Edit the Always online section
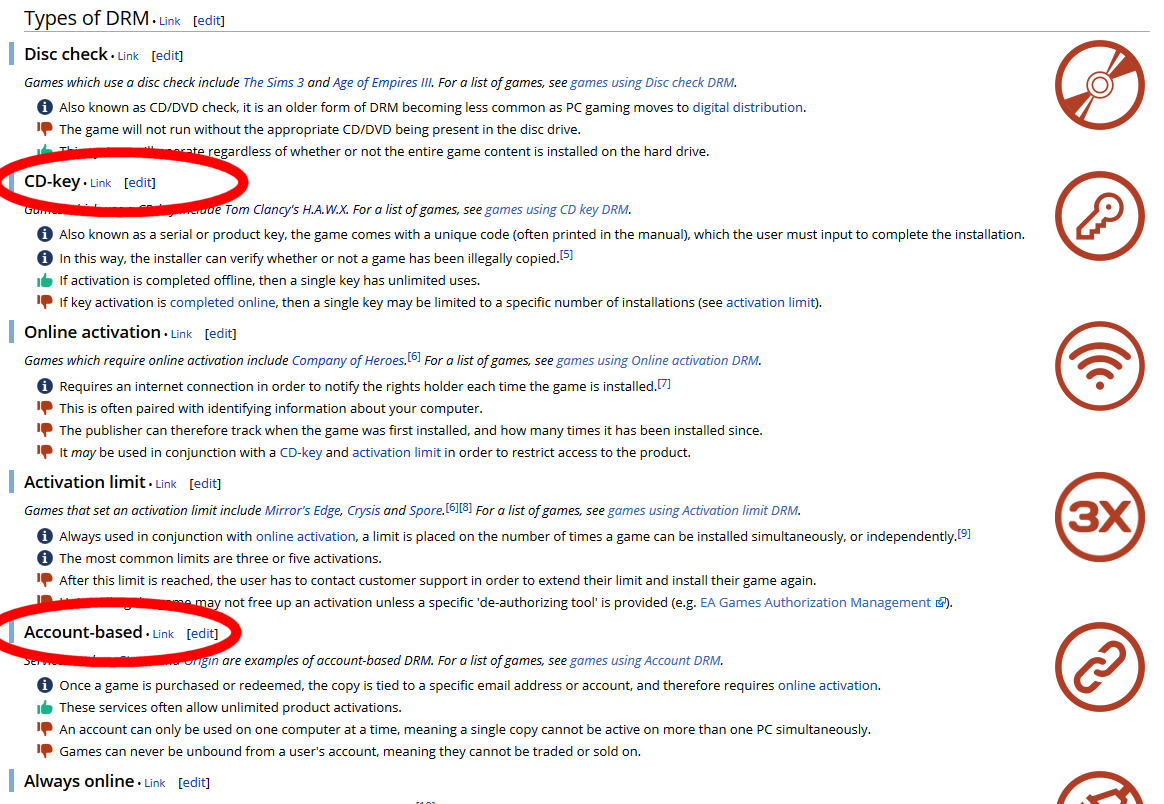Screen dimensions: 1164x804 (x=194, y=783)
